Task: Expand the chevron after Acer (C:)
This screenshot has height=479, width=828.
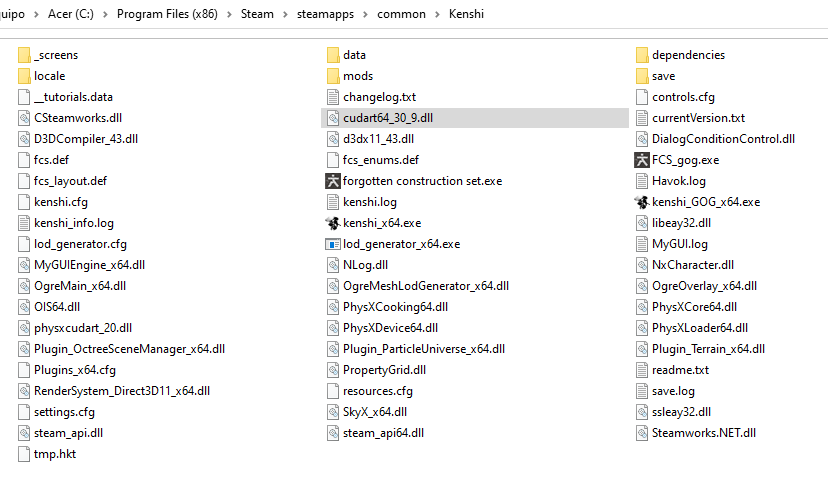Action: (105, 14)
